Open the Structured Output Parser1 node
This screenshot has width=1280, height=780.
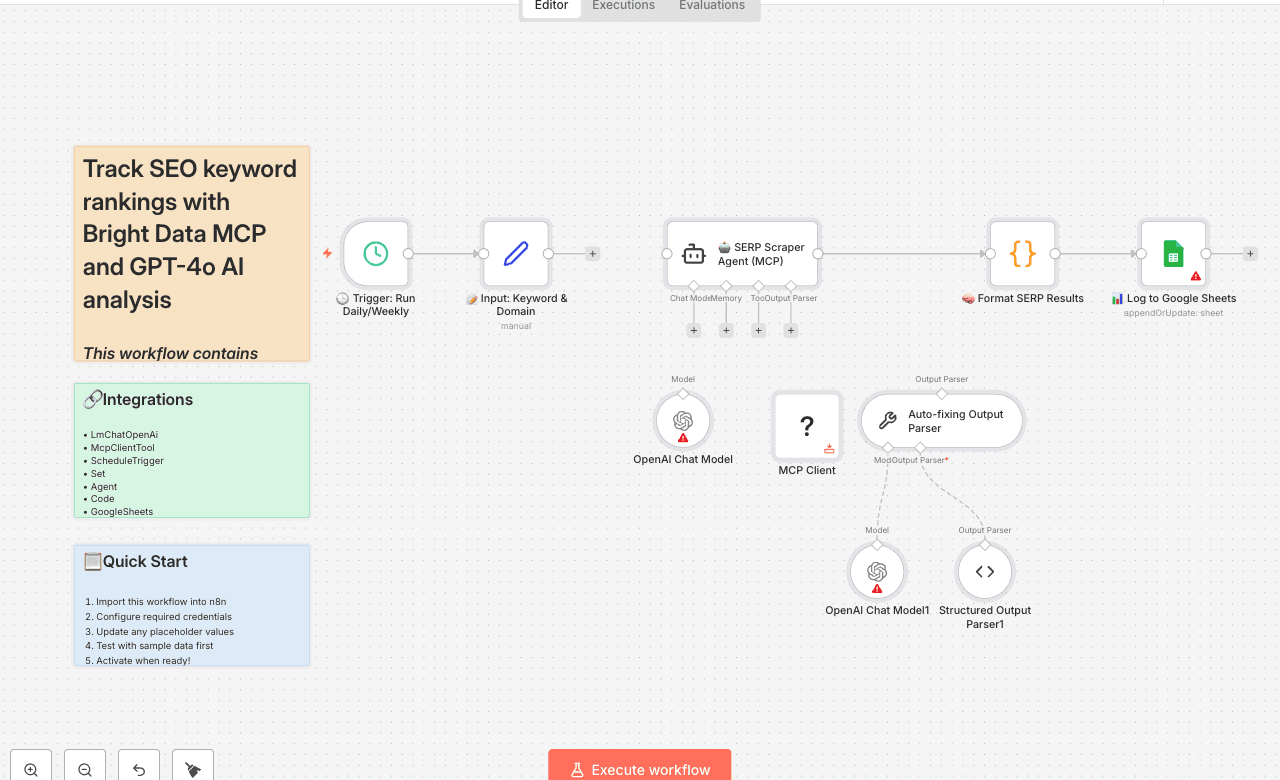(x=984, y=571)
